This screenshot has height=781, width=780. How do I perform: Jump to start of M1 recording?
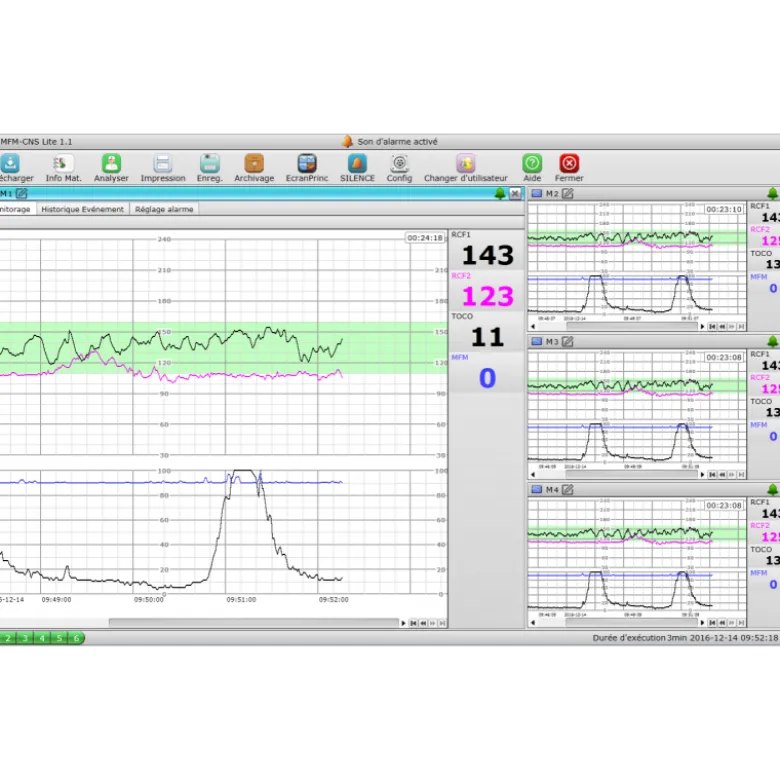tap(413, 623)
